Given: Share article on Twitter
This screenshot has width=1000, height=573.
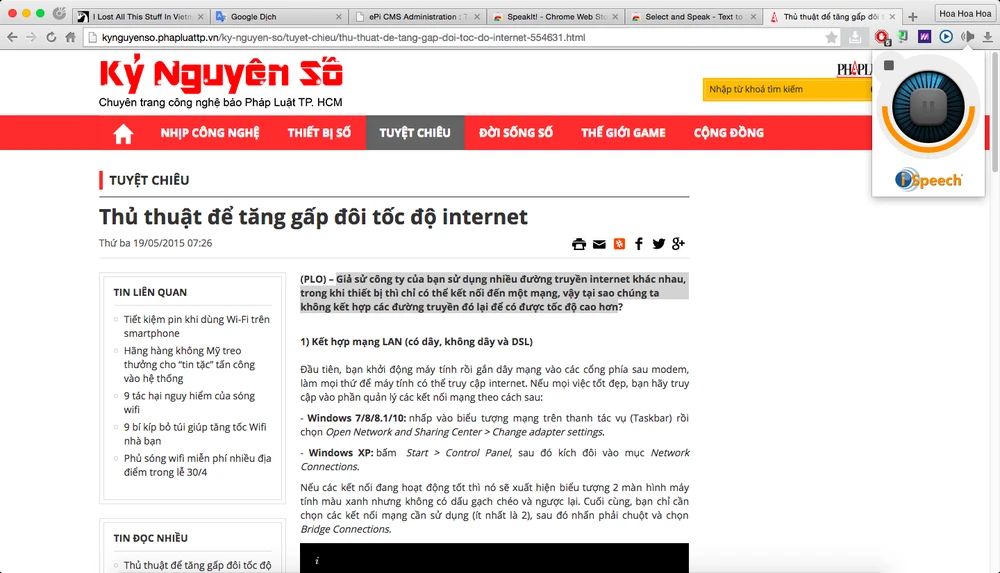Looking at the screenshot, I should [658, 244].
